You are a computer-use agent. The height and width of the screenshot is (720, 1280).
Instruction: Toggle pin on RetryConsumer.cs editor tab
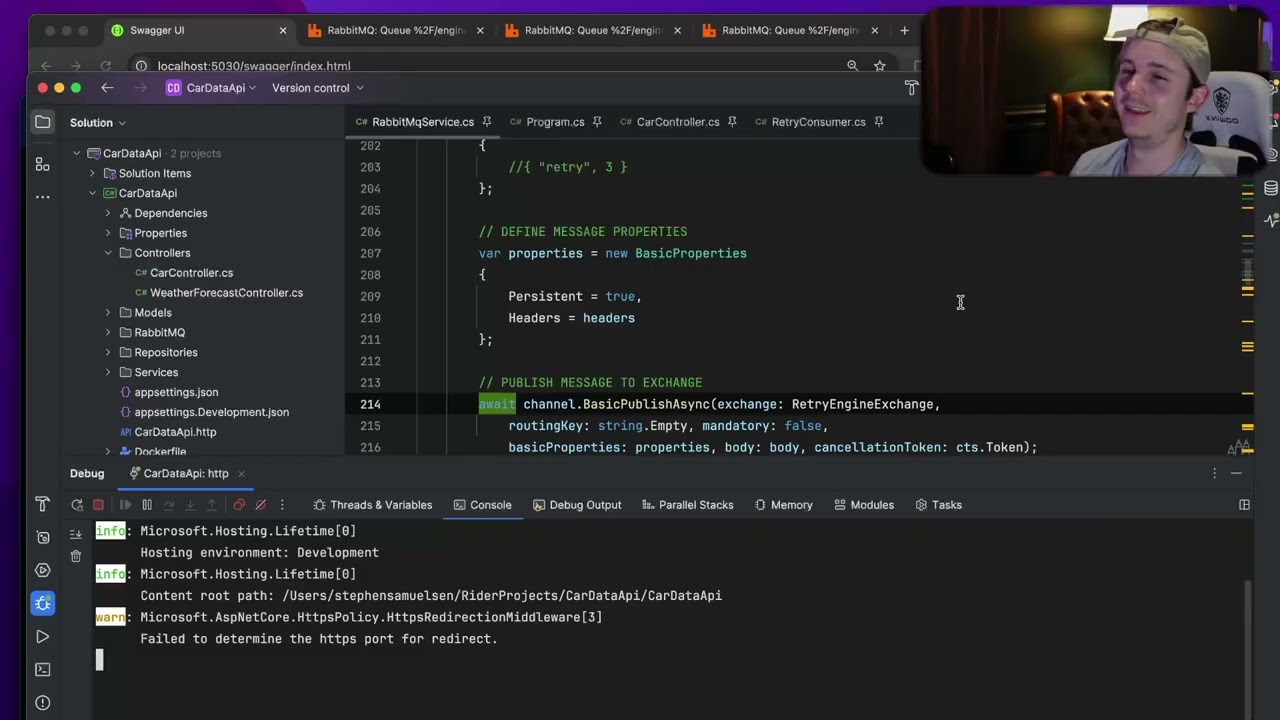(x=879, y=122)
